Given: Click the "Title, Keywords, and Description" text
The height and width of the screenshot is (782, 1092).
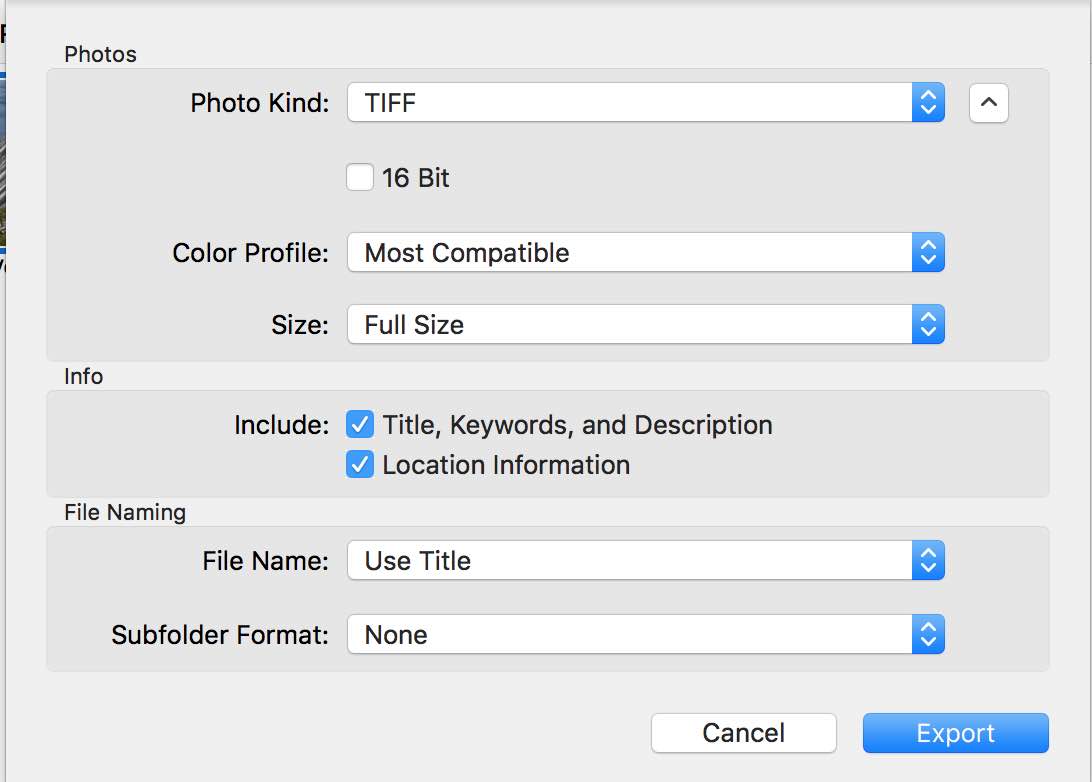Looking at the screenshot, I should (x=577, y=426).
